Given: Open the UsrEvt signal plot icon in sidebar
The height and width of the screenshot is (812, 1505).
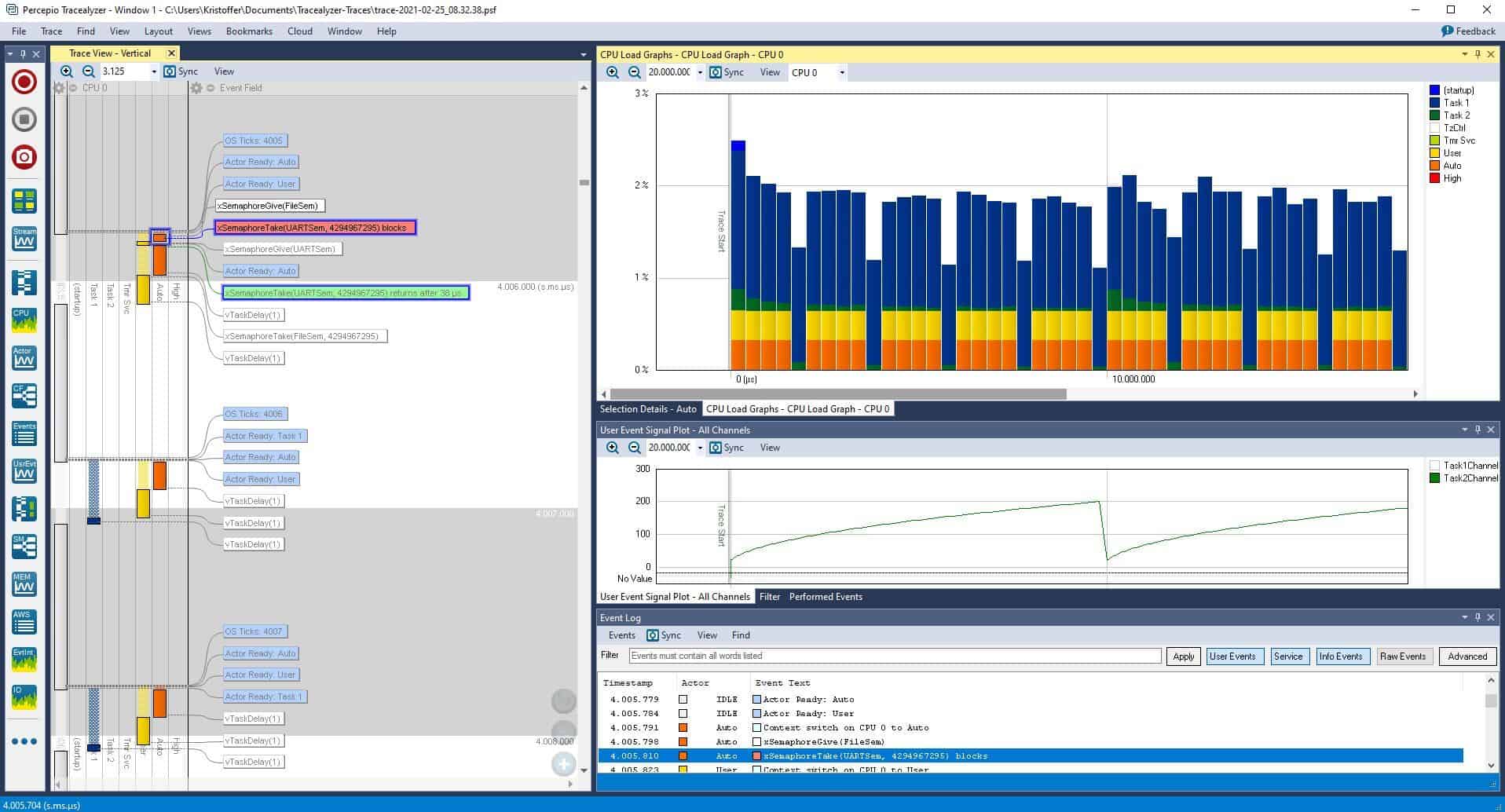Looking at the screenshot, I should 24,471.
